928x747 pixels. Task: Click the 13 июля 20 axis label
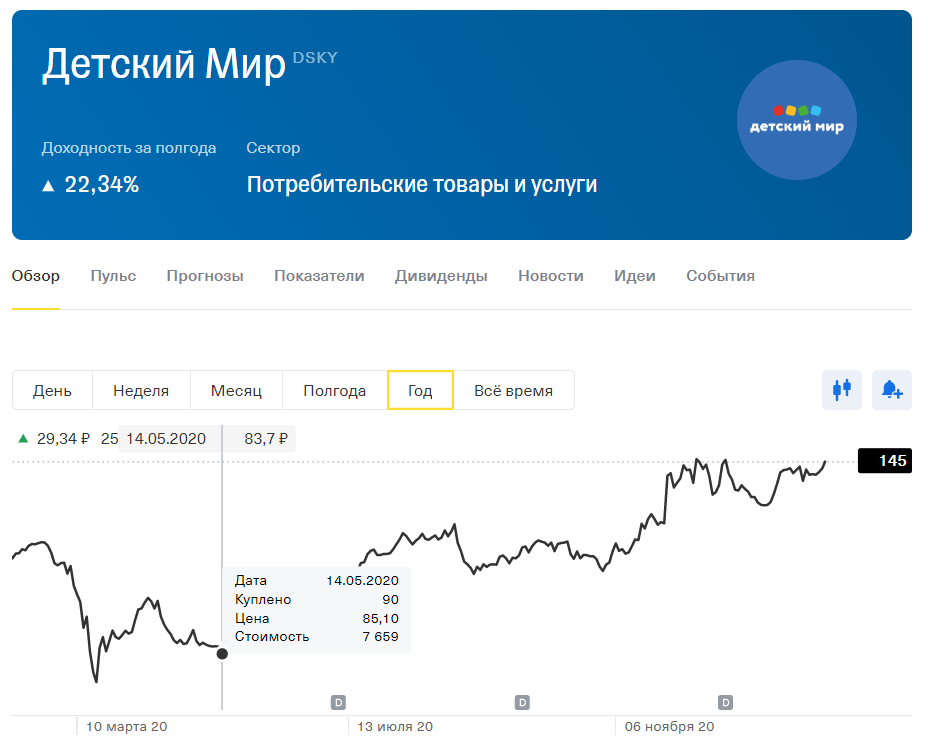395,726
